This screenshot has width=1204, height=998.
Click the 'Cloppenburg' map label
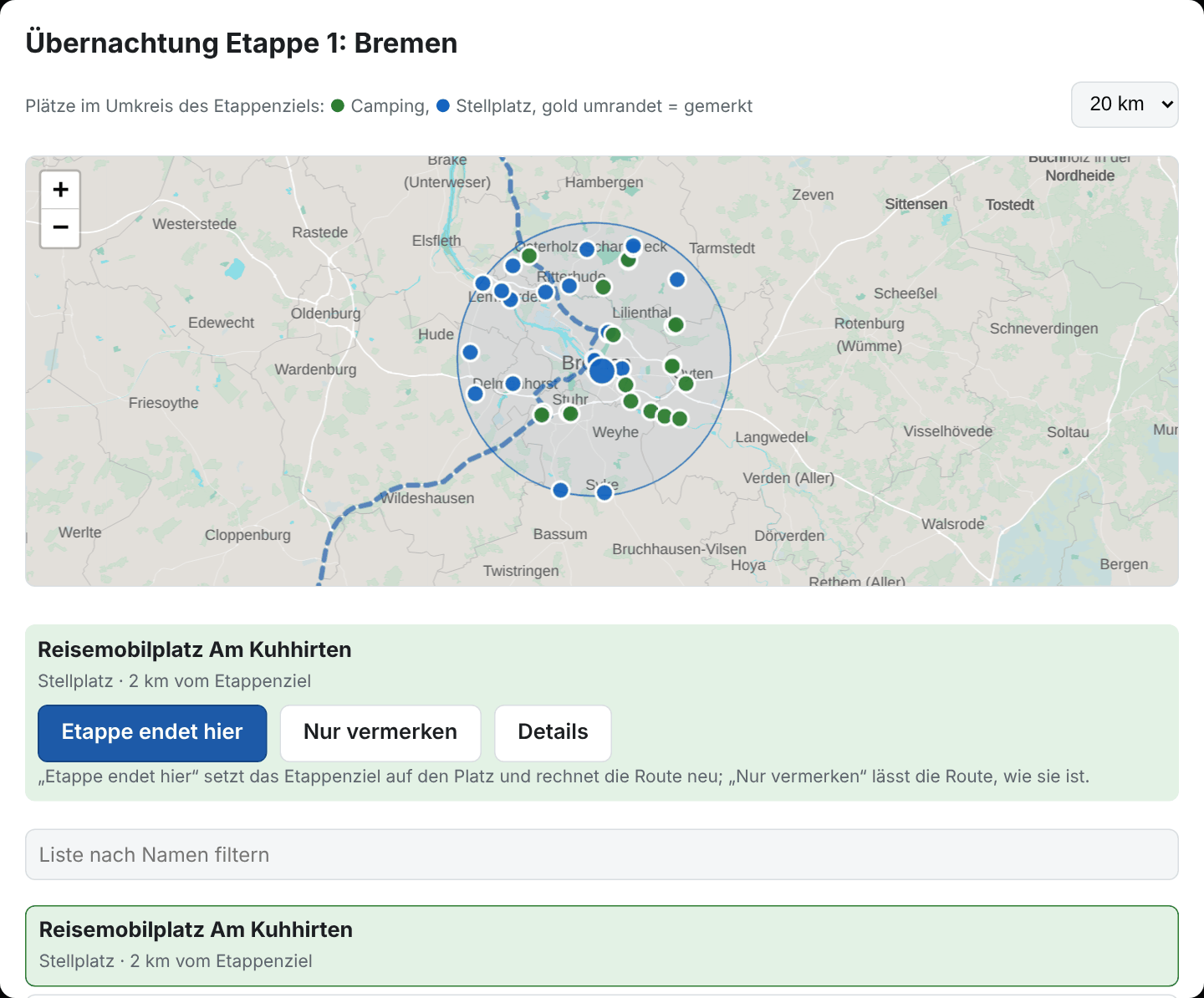tap(247, 535)
